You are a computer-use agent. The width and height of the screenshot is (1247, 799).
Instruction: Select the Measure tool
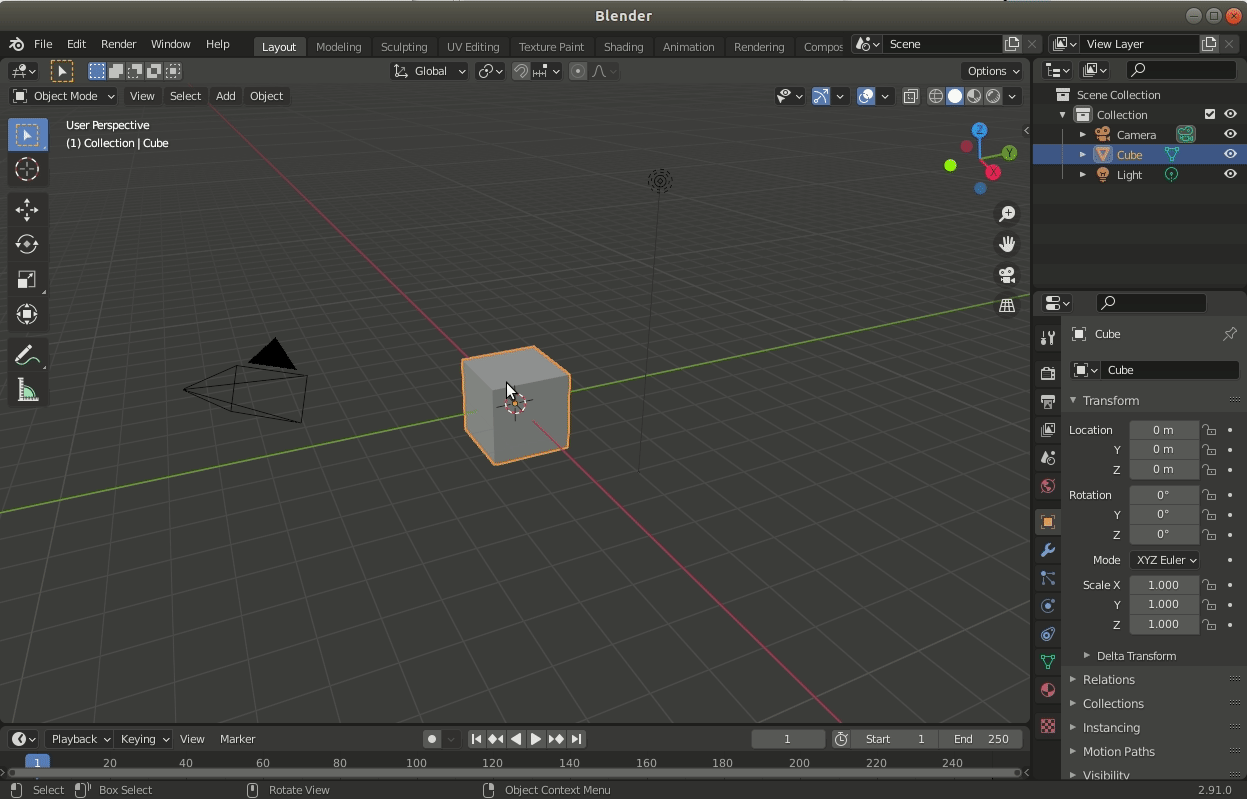(27, 390)
